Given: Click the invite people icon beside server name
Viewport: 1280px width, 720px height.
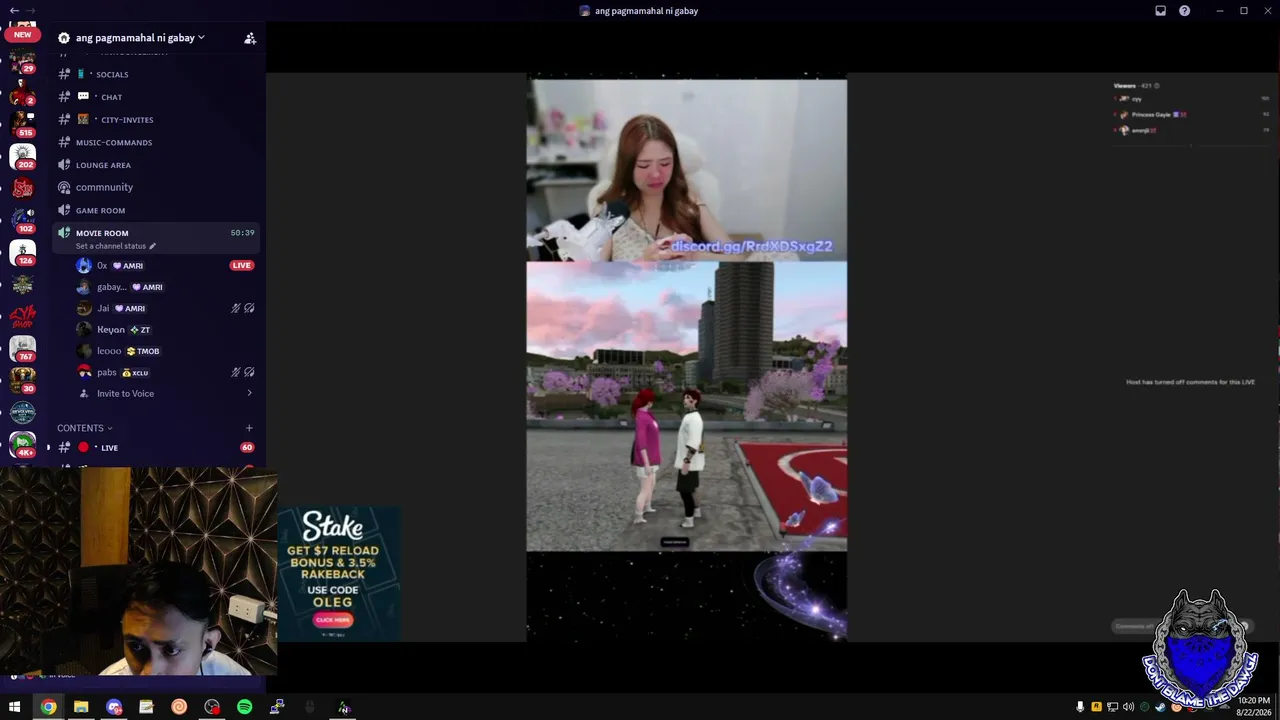Looking at the screenshot, I should coord(250,38).
